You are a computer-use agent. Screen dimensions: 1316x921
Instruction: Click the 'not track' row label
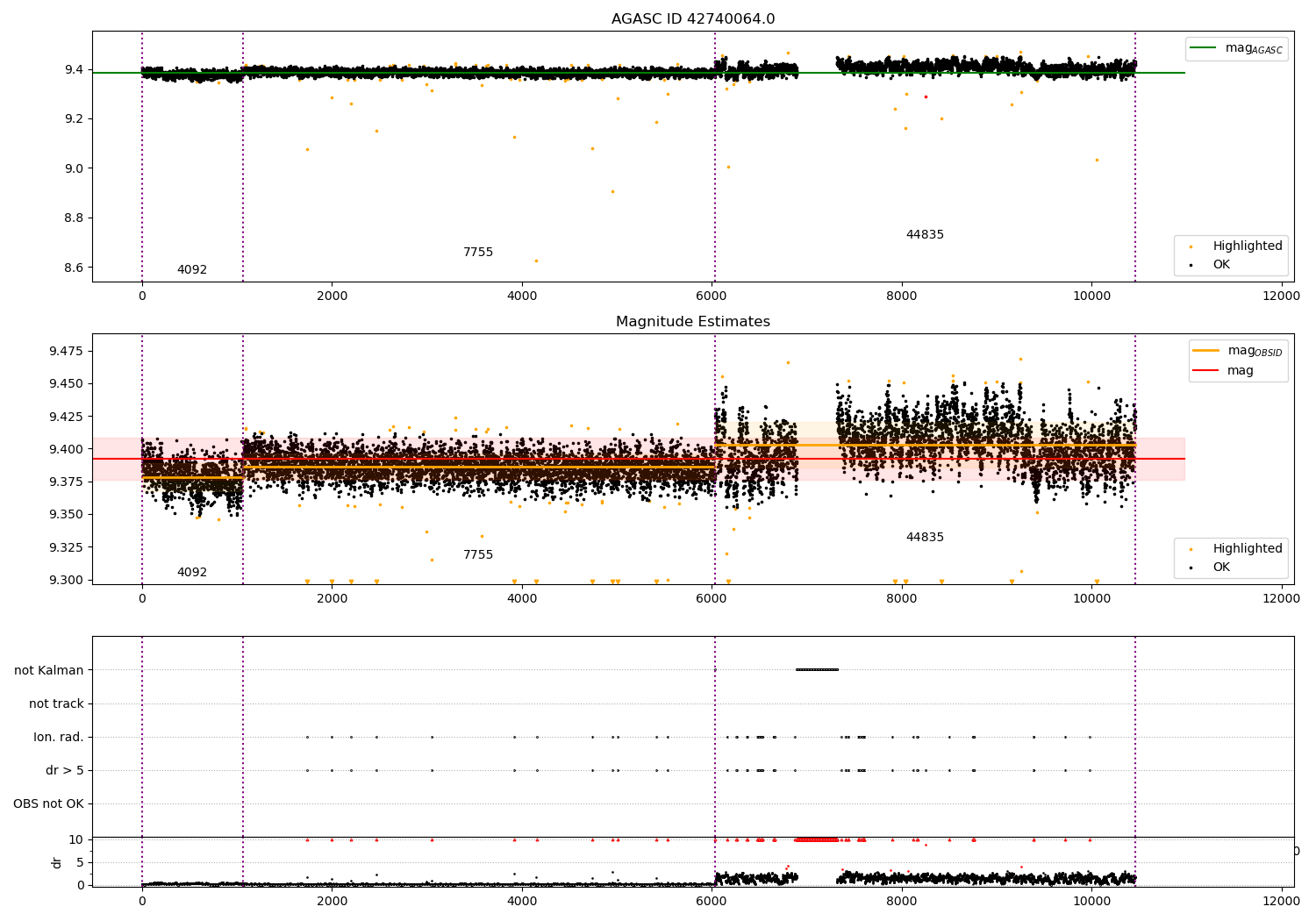coord(56,704)
